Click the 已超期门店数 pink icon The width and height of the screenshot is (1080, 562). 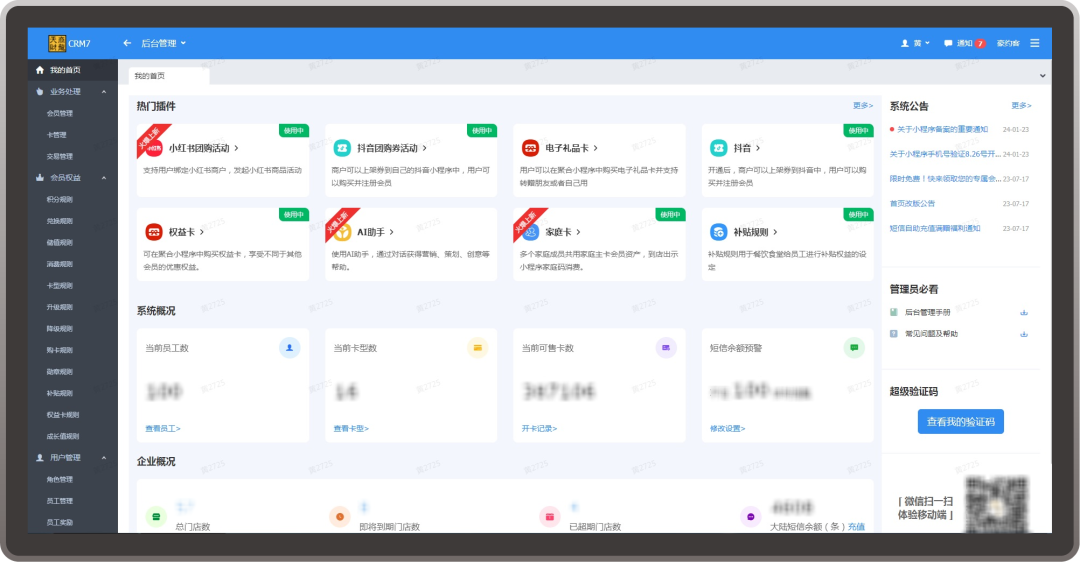click(550, 517)
